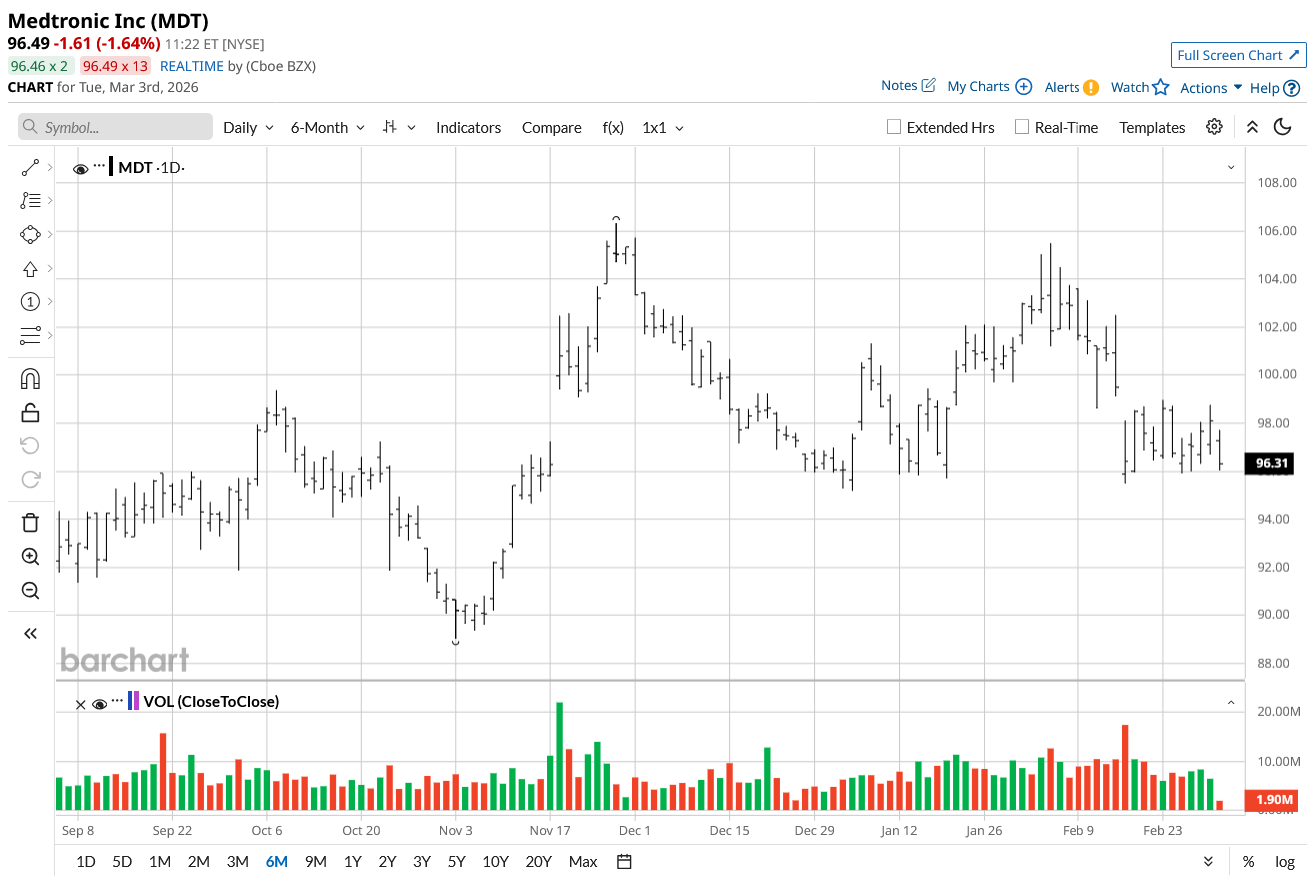Collapse the MDT price pane chevron
The height and width of the screenshot is (876, 1308).
pyautogui.click(x=1231, y=167)
